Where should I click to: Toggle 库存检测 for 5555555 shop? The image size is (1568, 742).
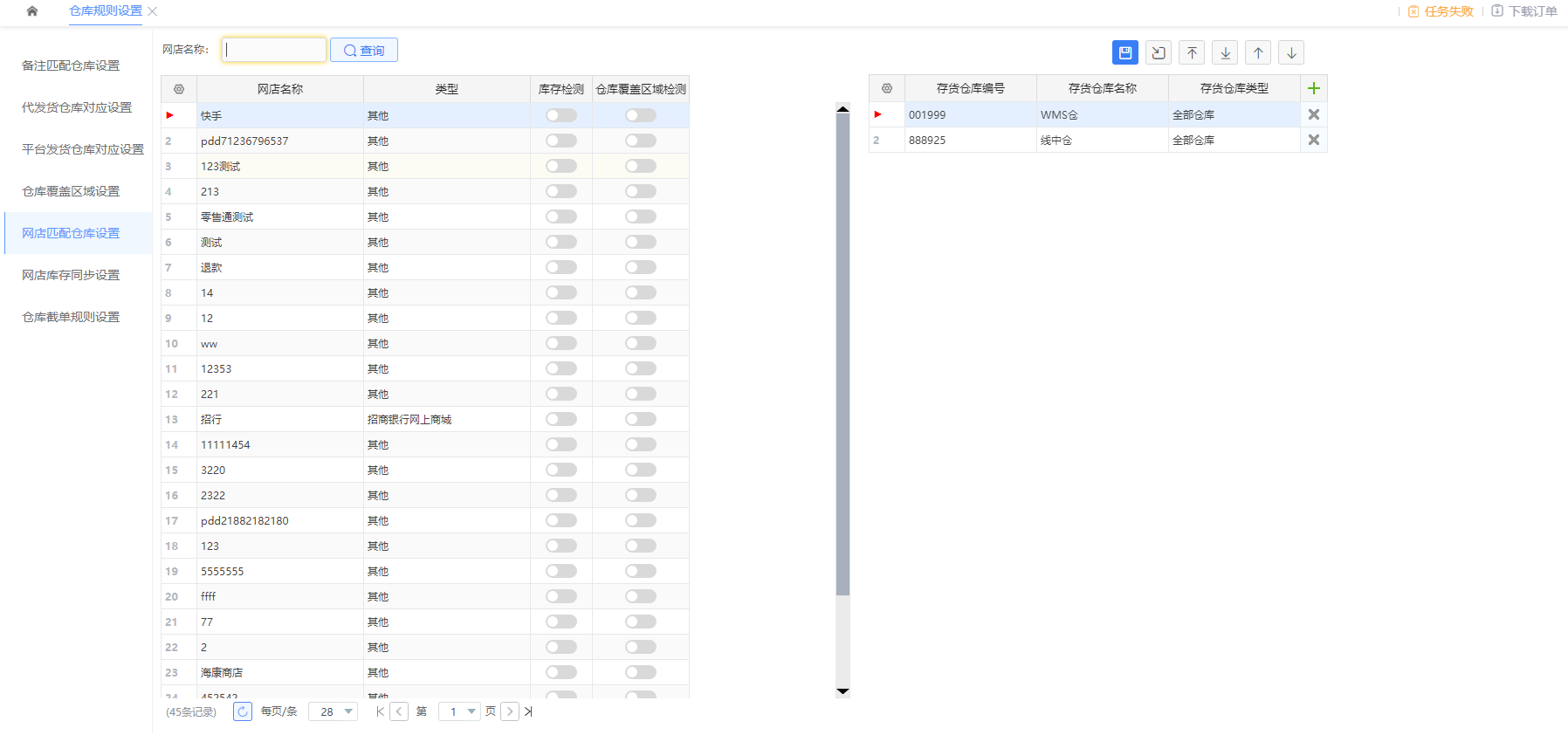561,571
